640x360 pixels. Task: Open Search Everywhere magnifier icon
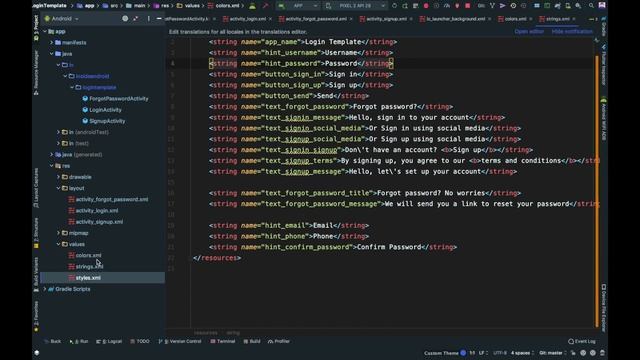[x=591, y=6]
